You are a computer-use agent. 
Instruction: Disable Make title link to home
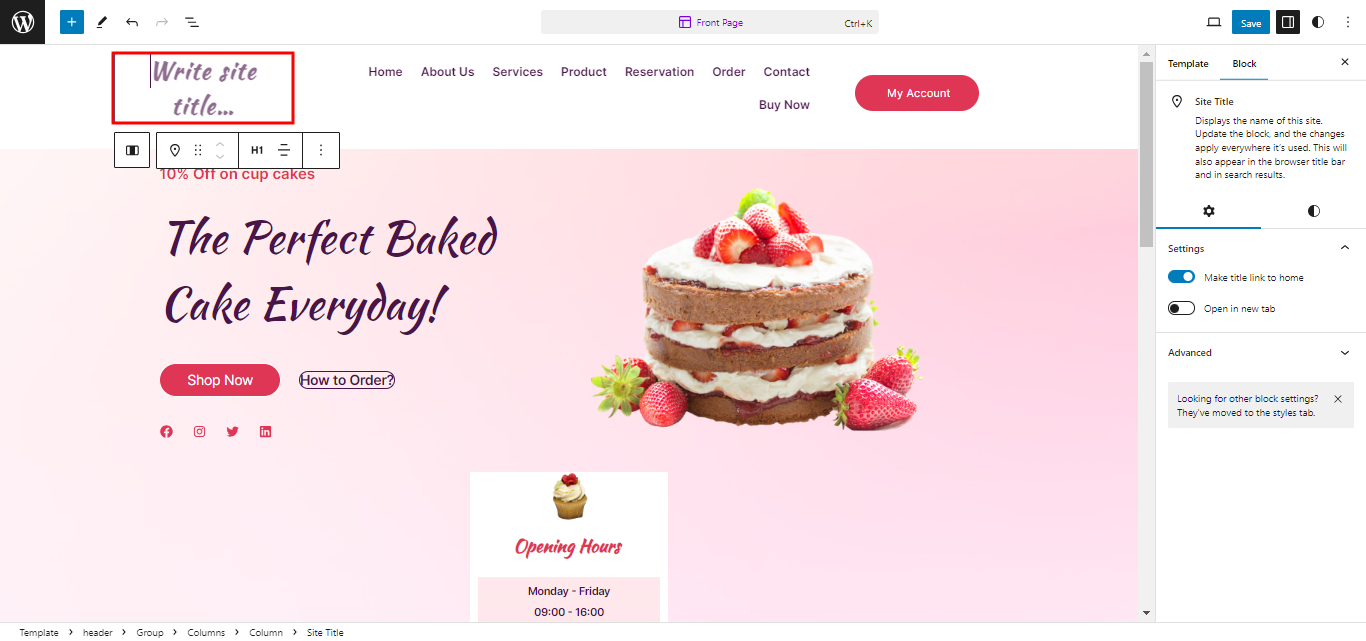click(1181, 277)
